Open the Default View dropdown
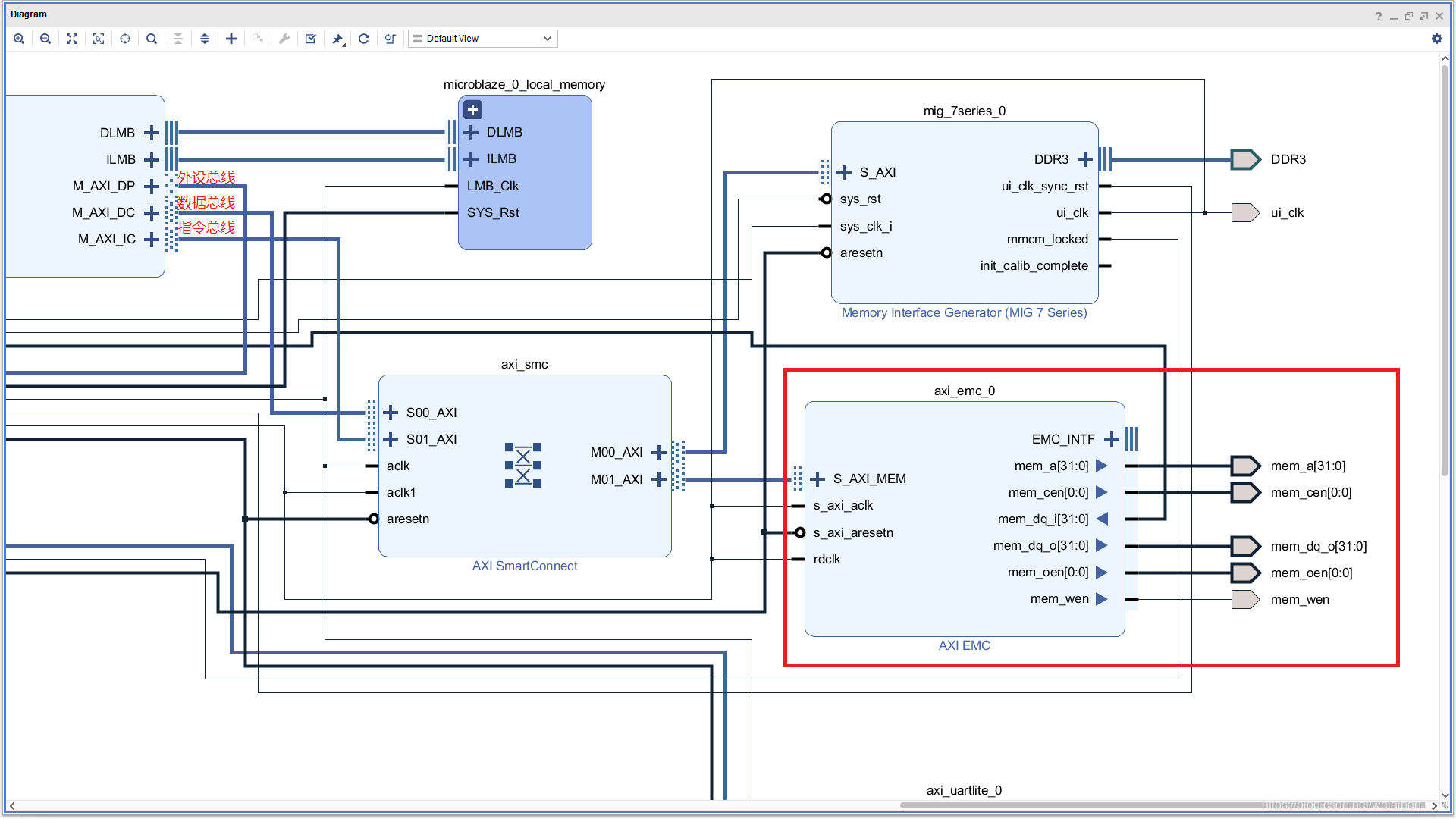Image resolution: width=1456 pixels, height=819 pixels. click(x=483, y=39)
